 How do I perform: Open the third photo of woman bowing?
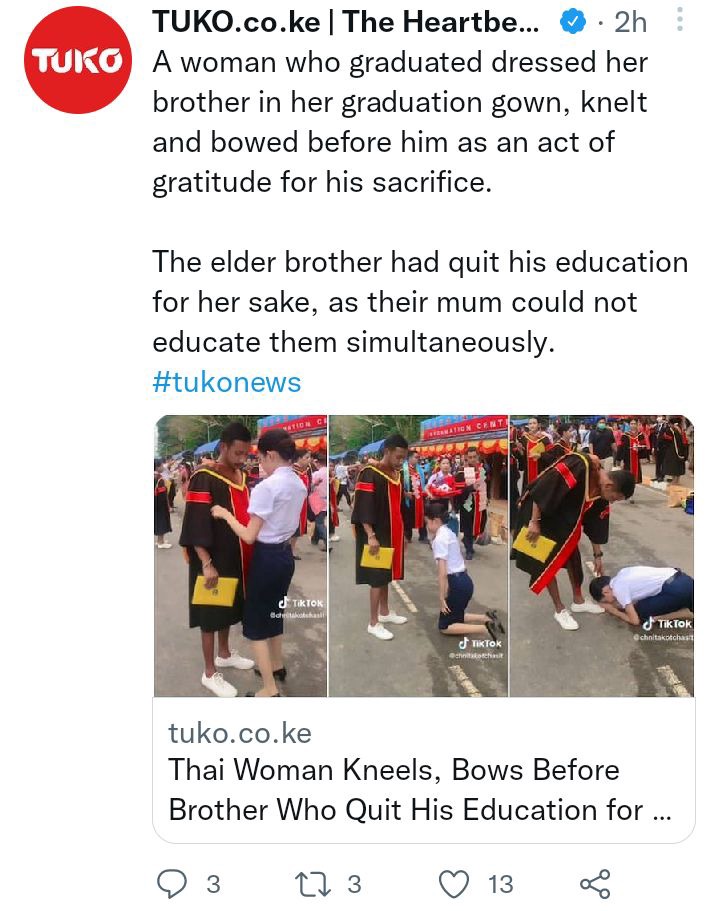coord(601,556)
